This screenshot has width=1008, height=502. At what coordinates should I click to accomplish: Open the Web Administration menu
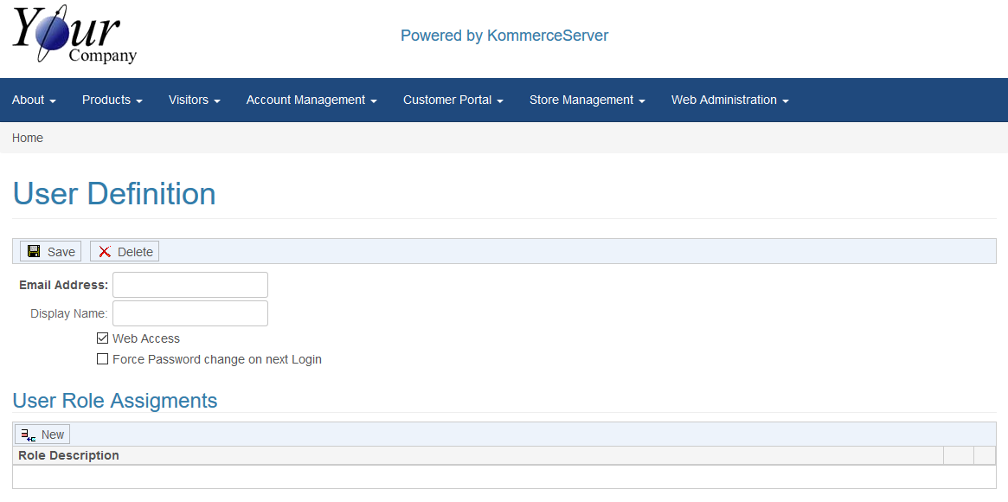(x=730, y=100)
